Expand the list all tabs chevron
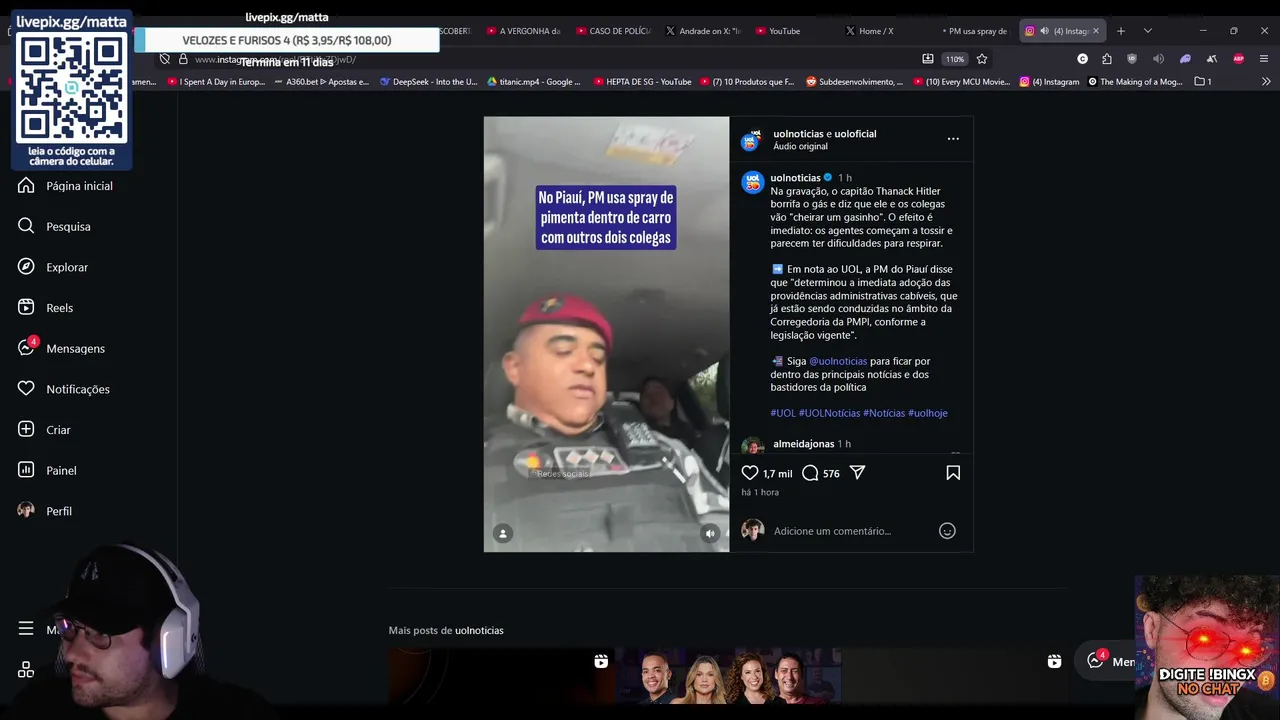 pos(1147,31)
